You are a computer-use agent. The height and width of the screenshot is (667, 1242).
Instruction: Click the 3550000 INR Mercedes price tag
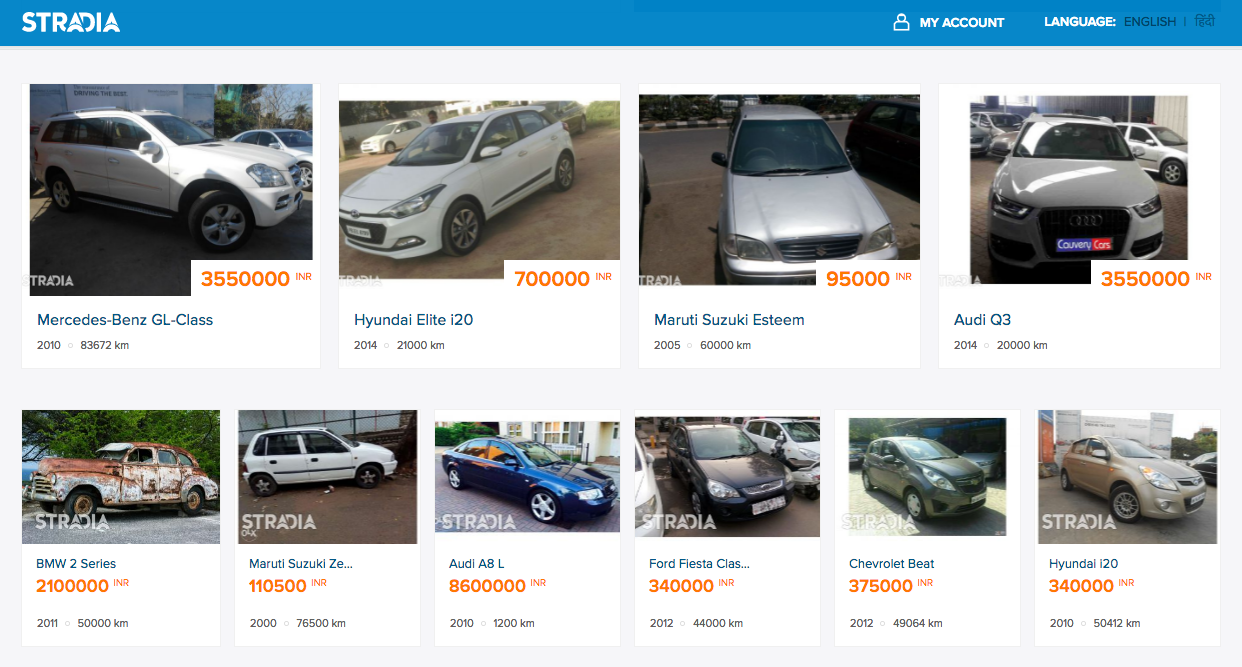[x=256, y=279]
